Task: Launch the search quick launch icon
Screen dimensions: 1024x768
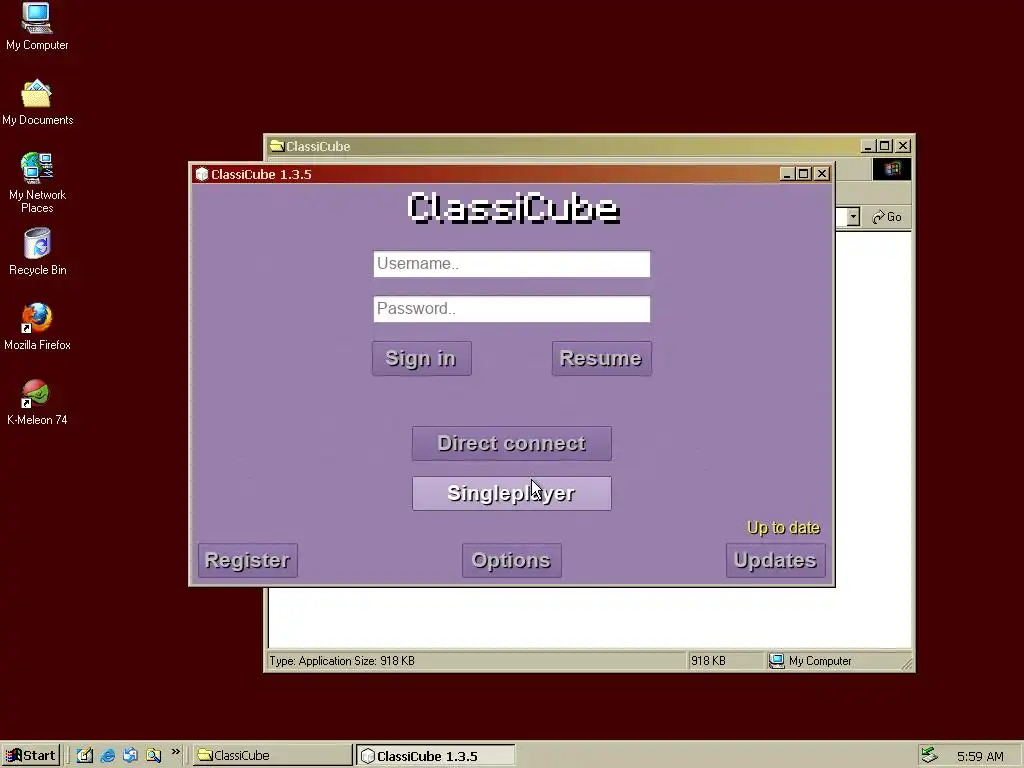Action: tap(153, 756)
